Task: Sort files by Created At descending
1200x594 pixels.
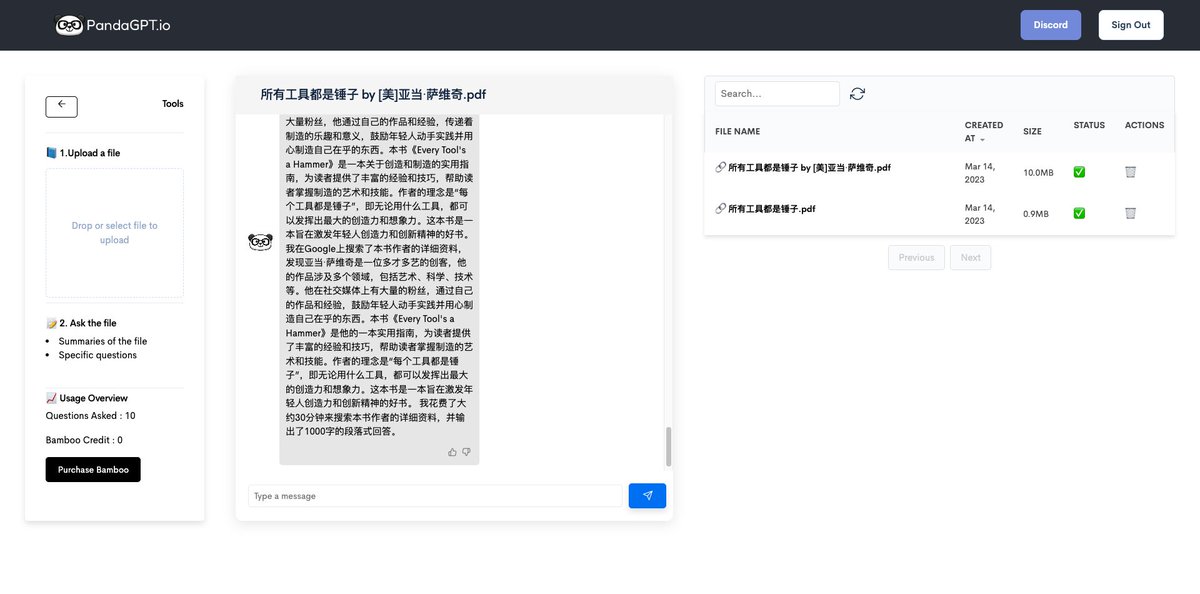Action: tap(983, 131)
